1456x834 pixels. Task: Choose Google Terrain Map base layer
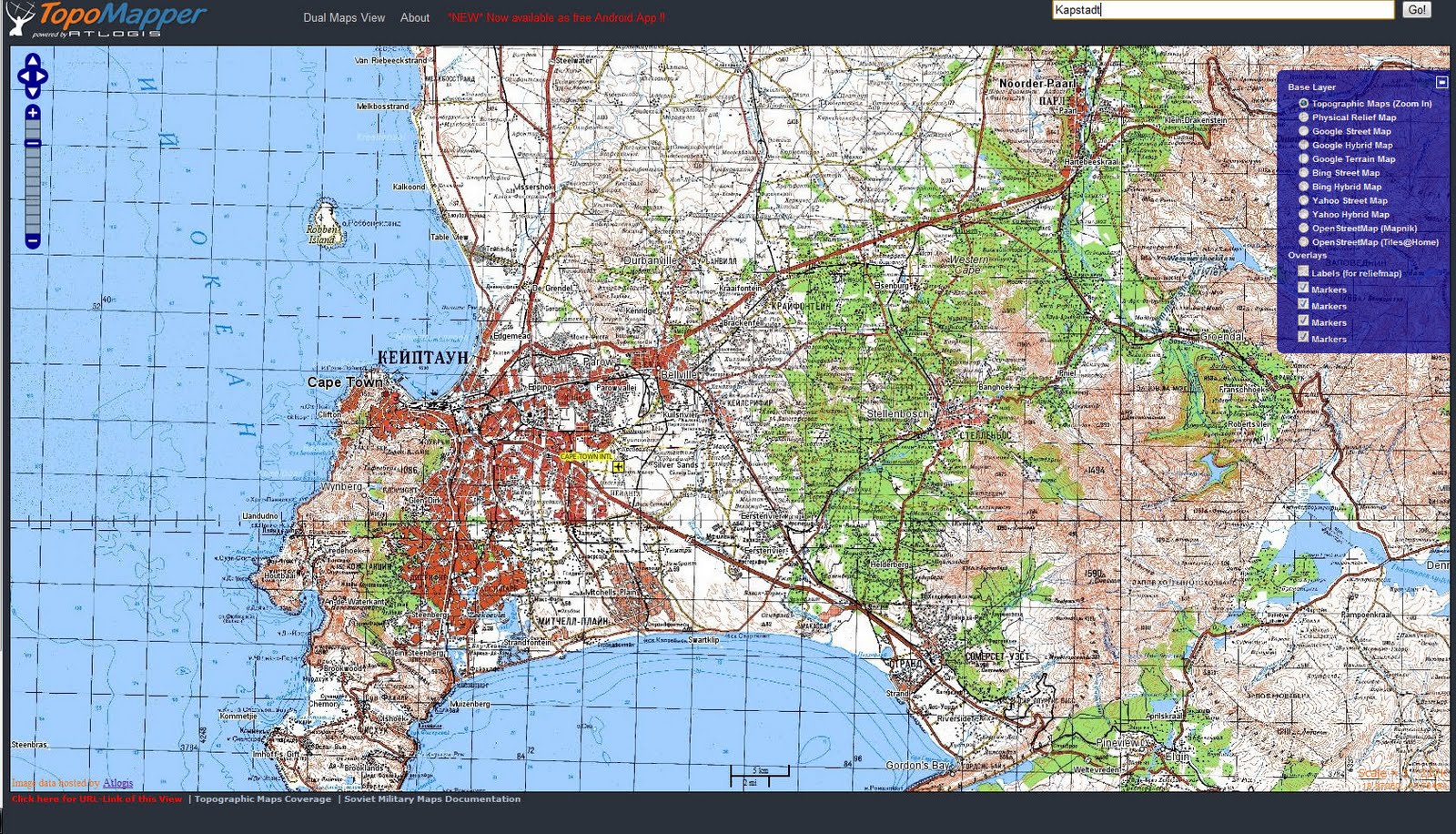click(1304, 158)
